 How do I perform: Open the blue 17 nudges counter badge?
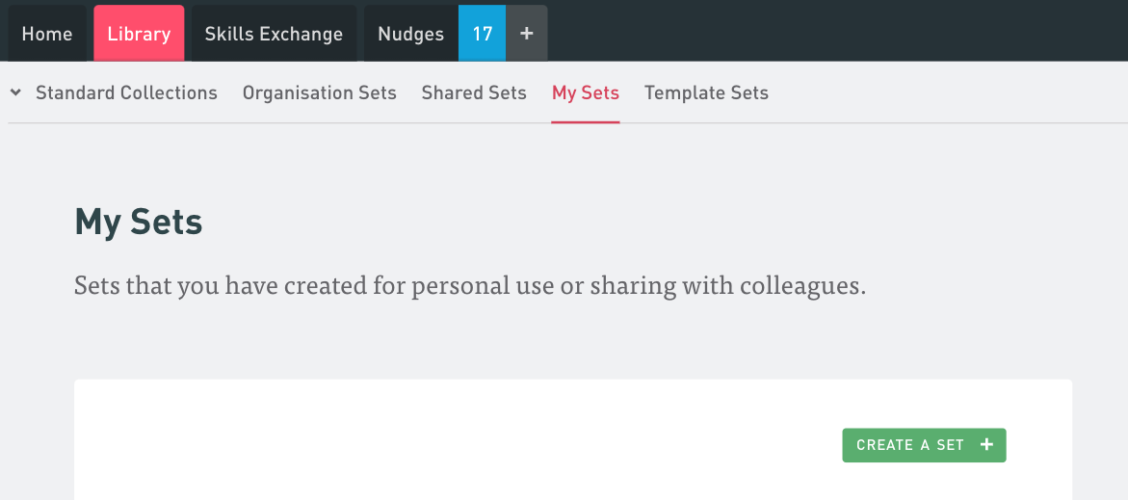[482, 34]
